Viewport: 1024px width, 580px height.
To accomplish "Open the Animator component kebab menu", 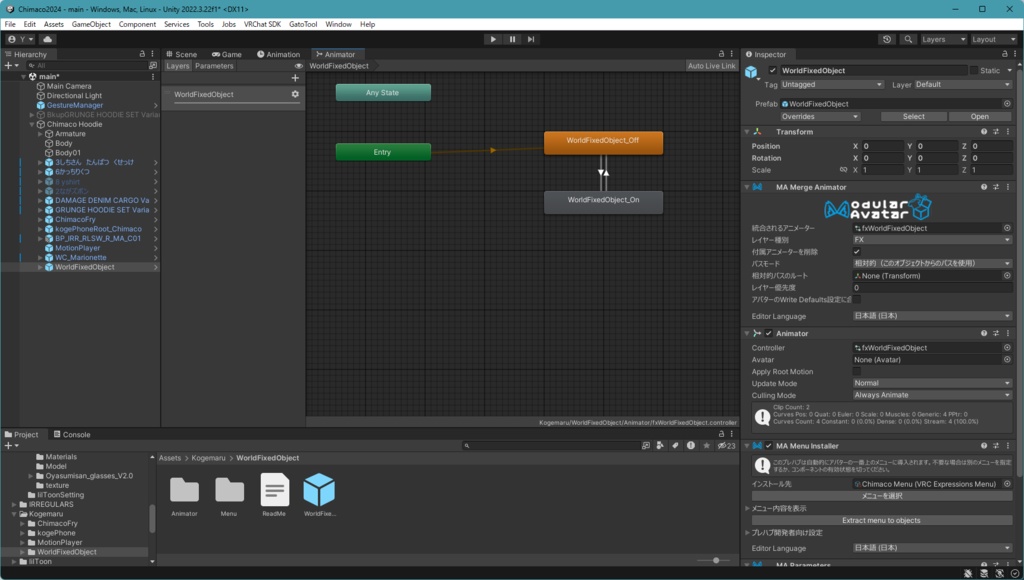I will tap(1008, 333).
